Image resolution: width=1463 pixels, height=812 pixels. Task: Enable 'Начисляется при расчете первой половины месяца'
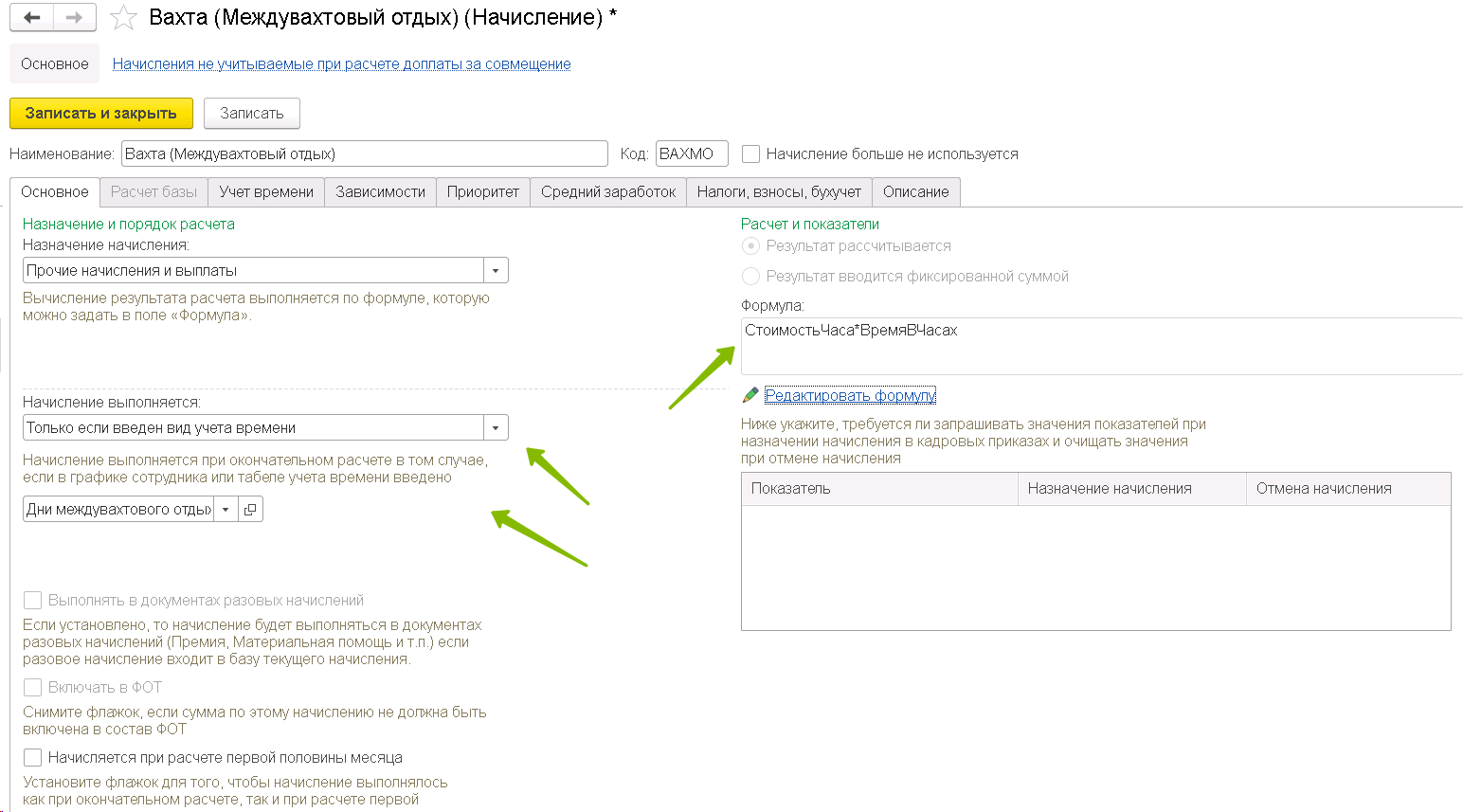pyautogui.click(x=33, y=758)
